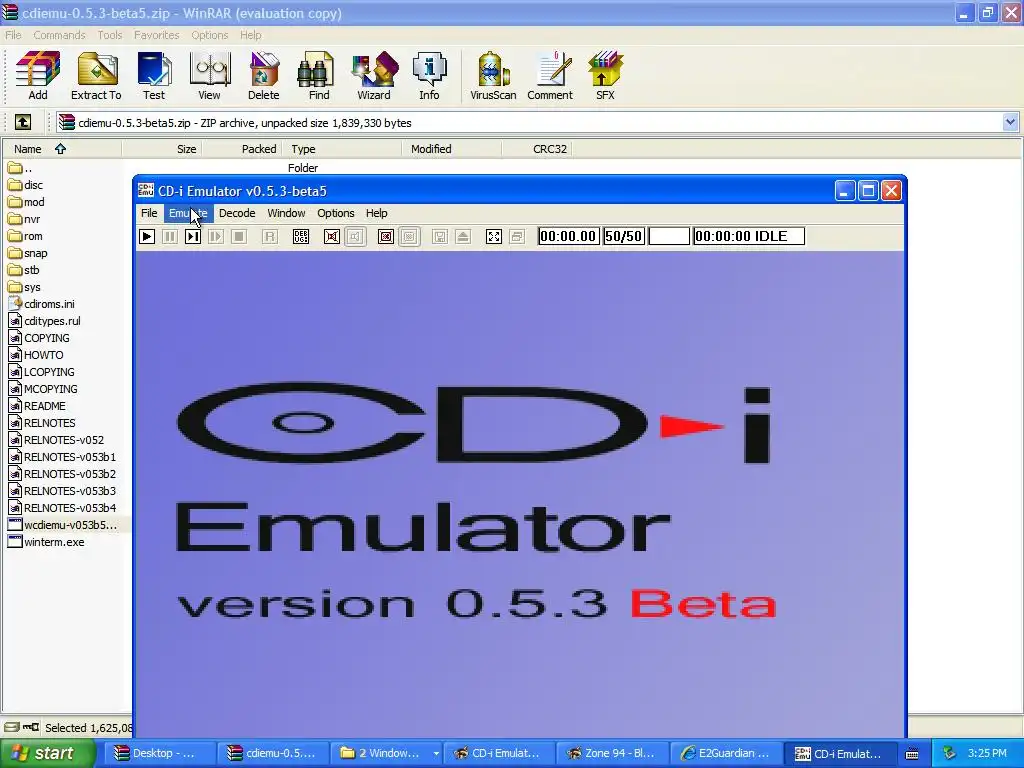The width and height of the screenshot is (1024, 768).
Task: Select the rom folder in archive list
Action: coord(26,236)
